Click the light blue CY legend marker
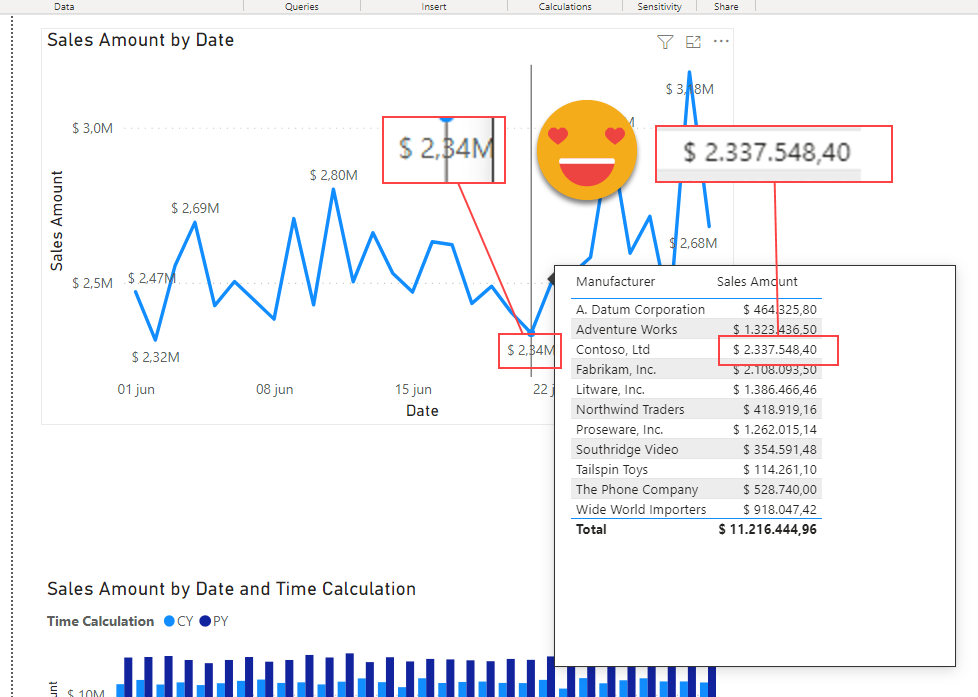Screen dimensions: 978x697 coord(169,621)
